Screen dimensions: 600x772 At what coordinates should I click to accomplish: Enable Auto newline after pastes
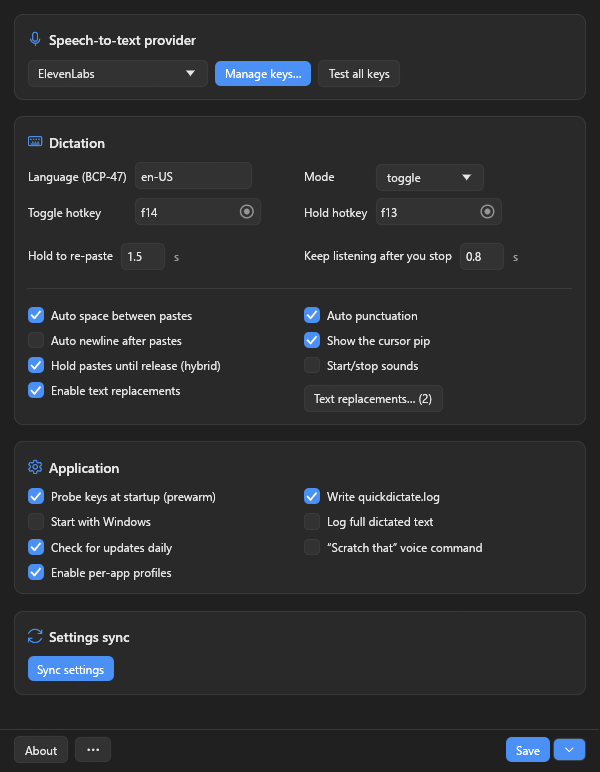pos(36,340)
